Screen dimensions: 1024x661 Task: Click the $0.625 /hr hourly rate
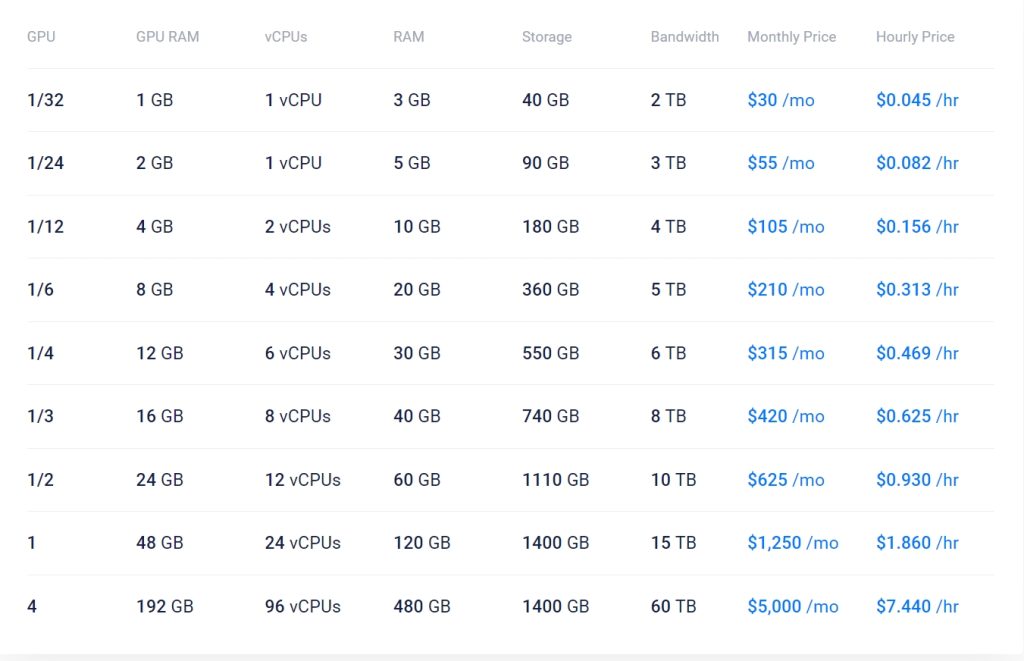click(917, 416)
